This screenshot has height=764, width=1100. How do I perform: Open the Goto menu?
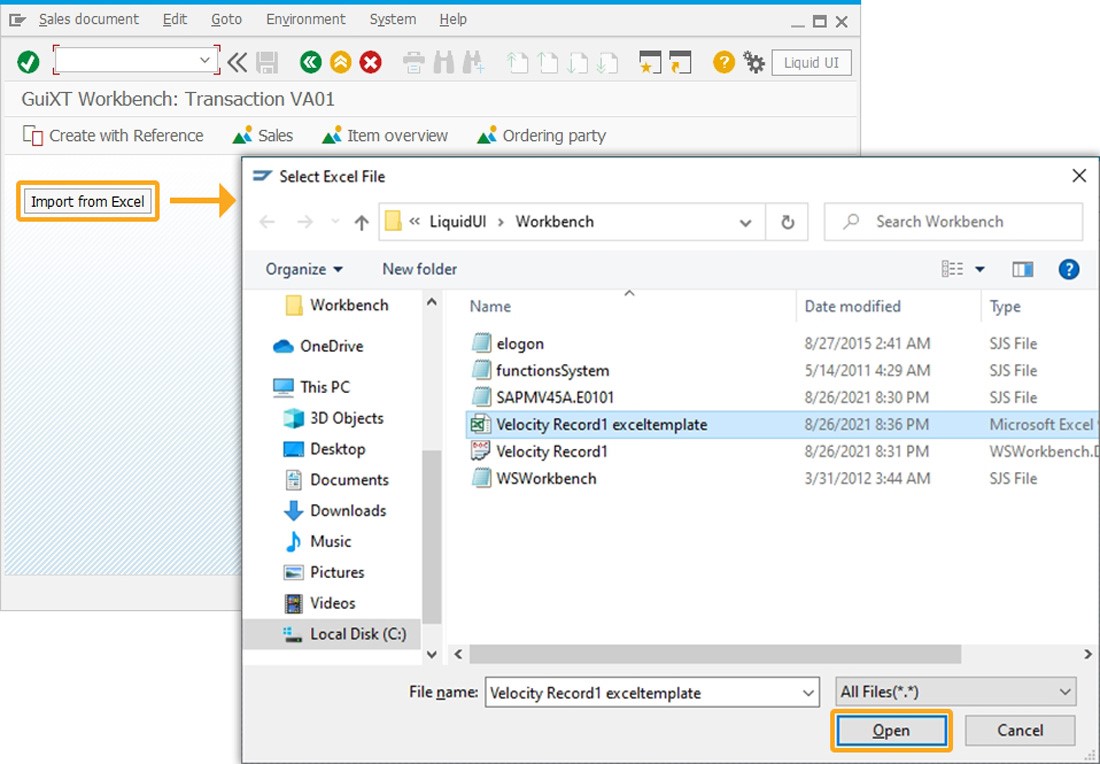(x=226, y=20)
